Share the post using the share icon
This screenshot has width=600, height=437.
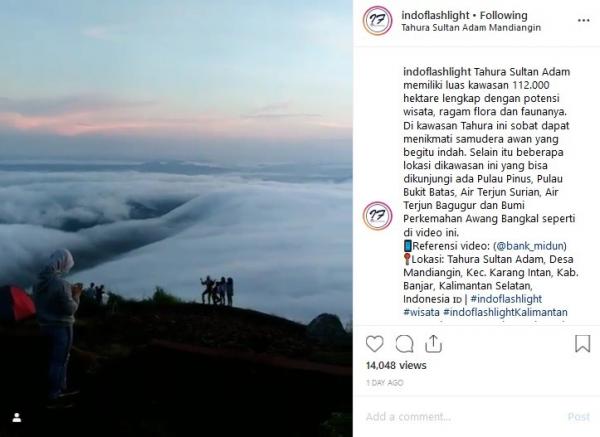(433, 344)
